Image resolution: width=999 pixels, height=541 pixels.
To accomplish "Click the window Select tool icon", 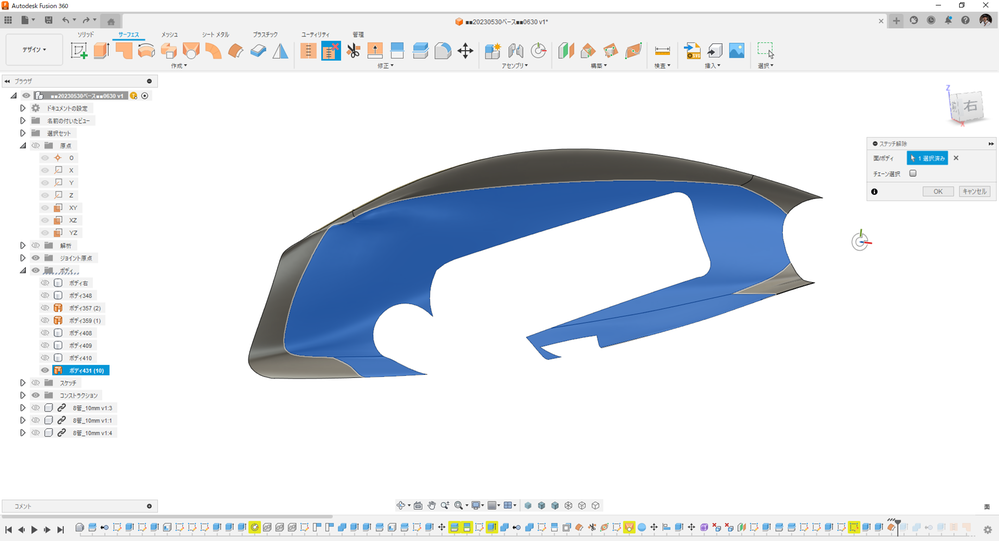I will pyautogui.click(x=765, y=51).
